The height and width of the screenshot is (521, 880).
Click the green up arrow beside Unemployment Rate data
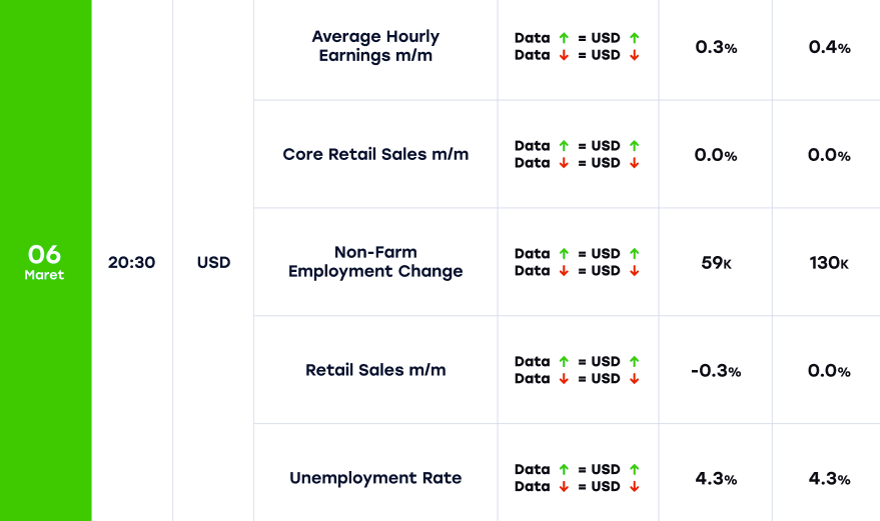(564, 470)
